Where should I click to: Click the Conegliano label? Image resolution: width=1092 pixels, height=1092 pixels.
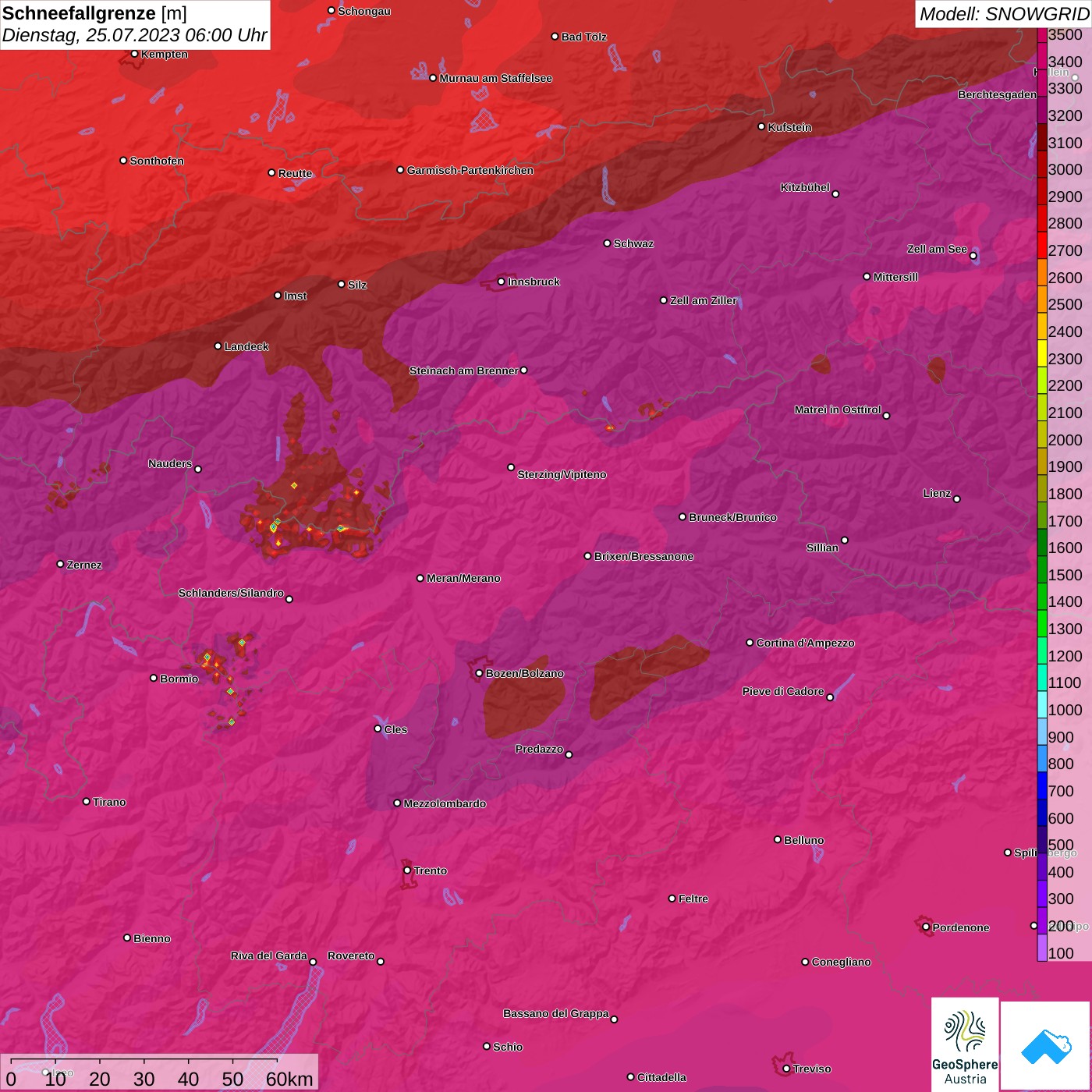coord(841,962)
